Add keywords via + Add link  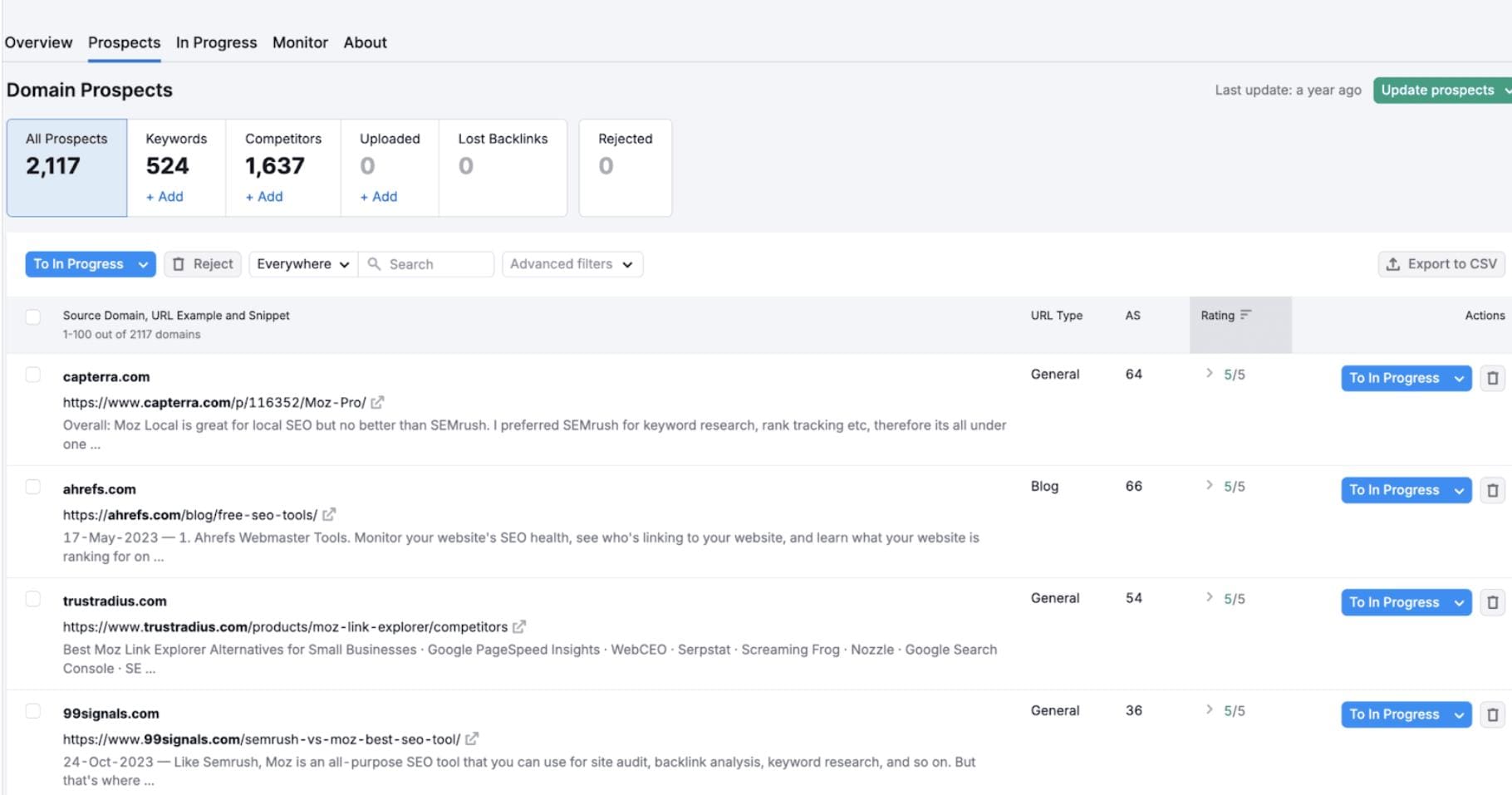pos(164,197)
